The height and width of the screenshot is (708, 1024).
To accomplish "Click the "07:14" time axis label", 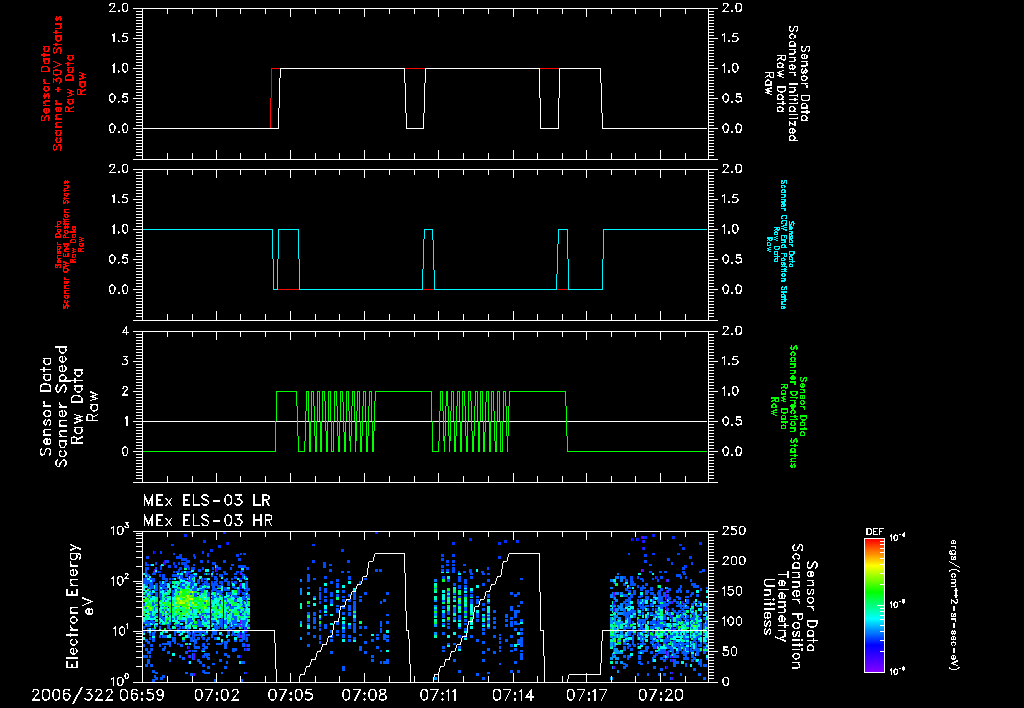I will pos(513,695).
